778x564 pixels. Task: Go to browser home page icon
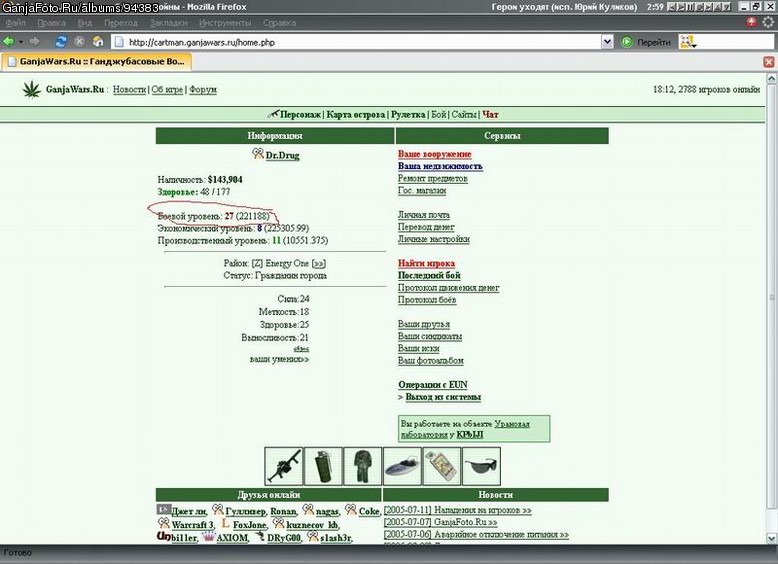(x=98, y=42)
